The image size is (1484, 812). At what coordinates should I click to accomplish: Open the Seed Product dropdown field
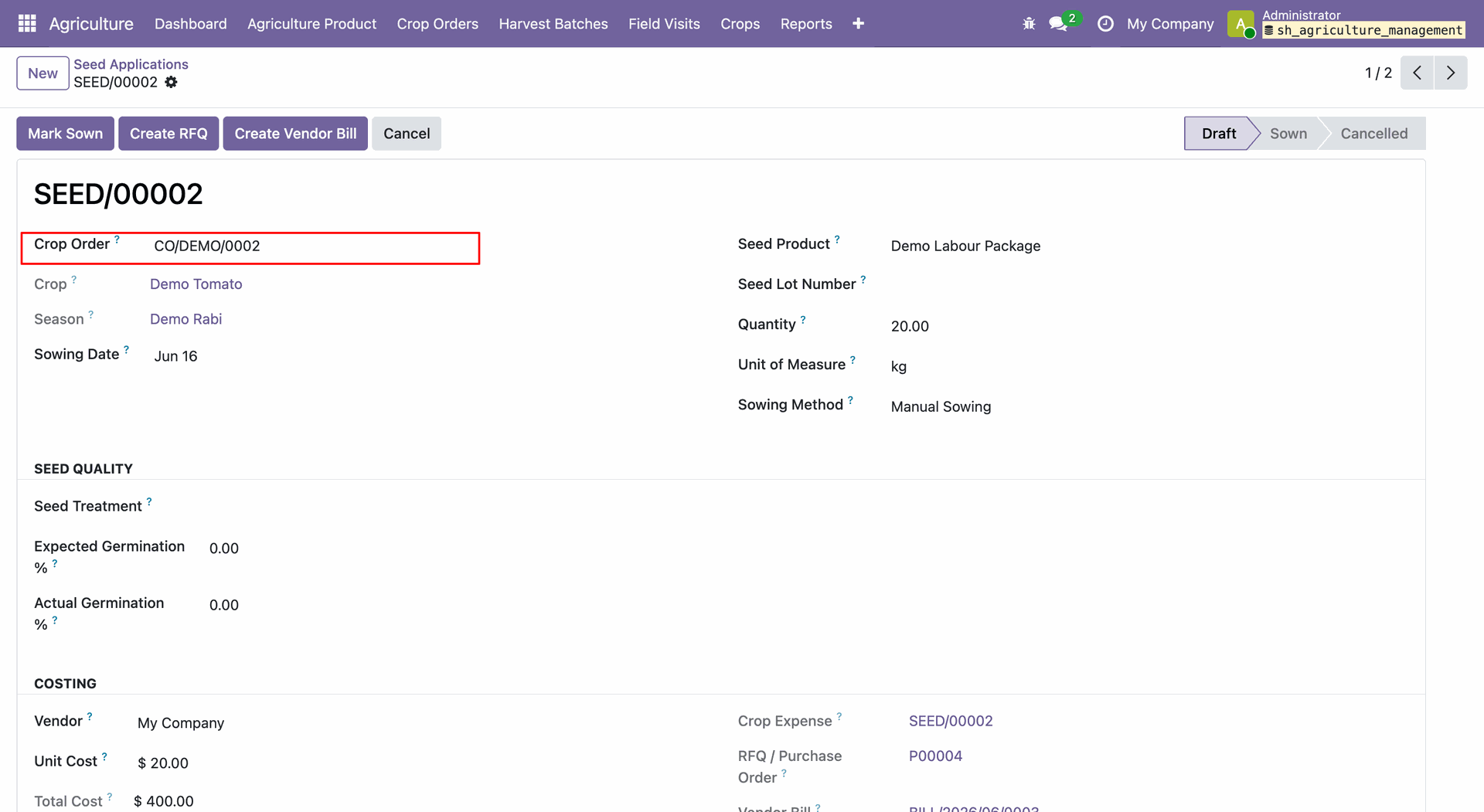[x=1149, y=246]
